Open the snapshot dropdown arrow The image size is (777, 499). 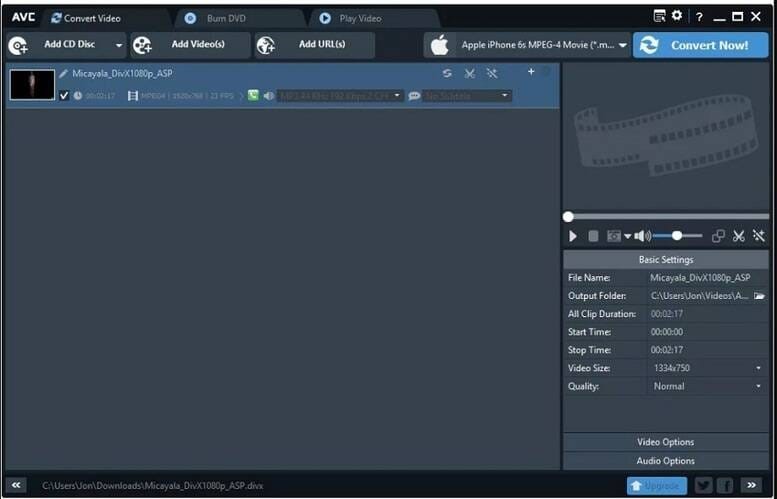627,236
